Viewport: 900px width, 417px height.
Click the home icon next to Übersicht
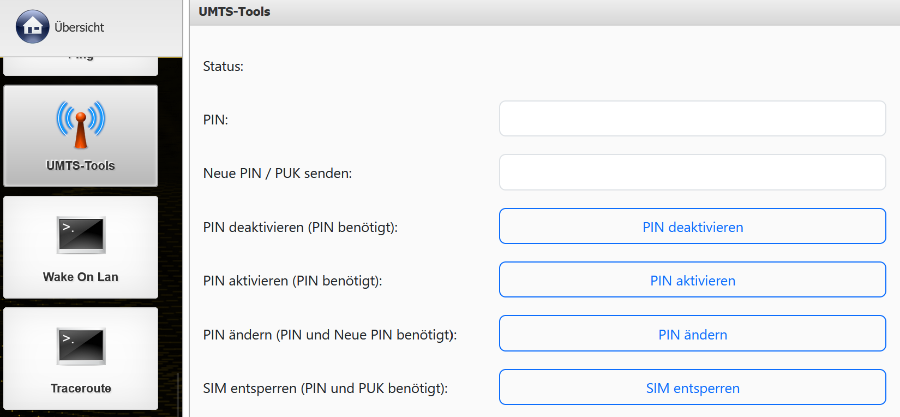click(33, 27)
